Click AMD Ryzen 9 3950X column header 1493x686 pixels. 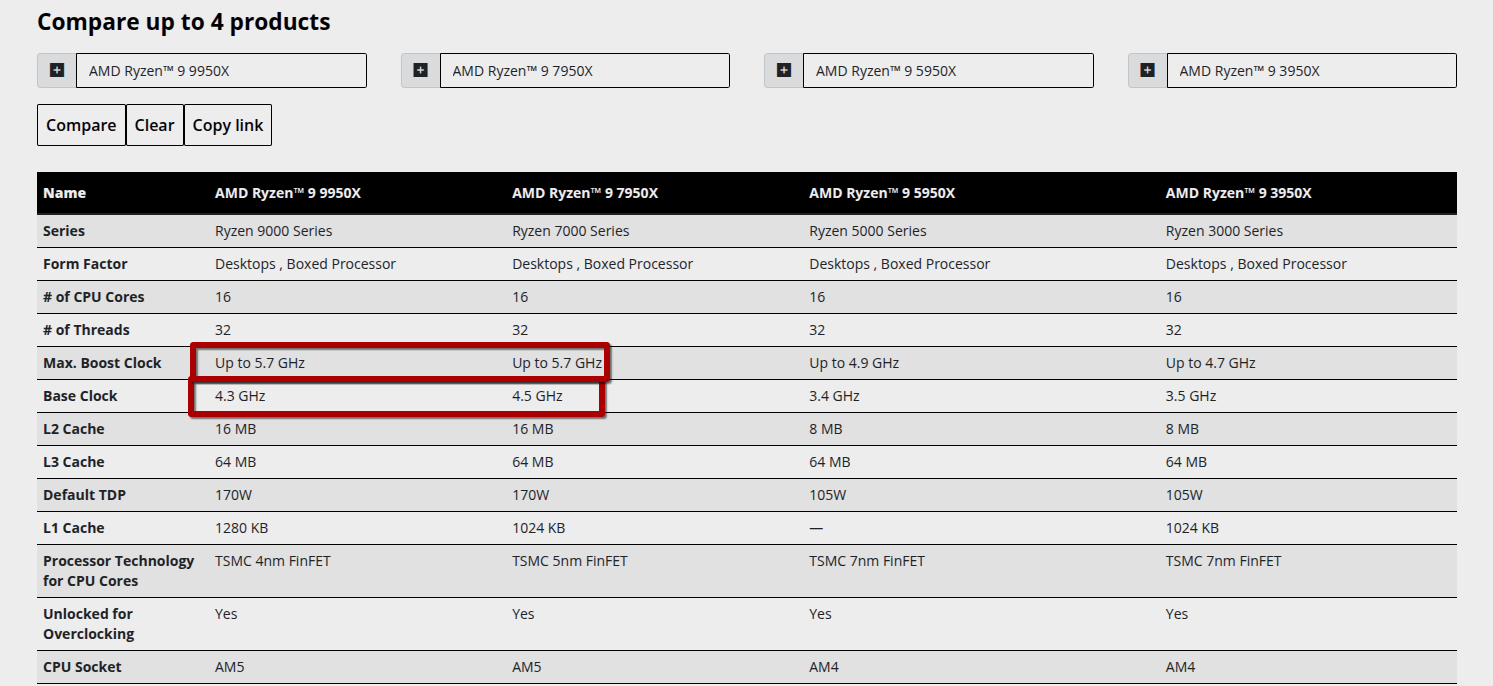(x=1239, y=193)
